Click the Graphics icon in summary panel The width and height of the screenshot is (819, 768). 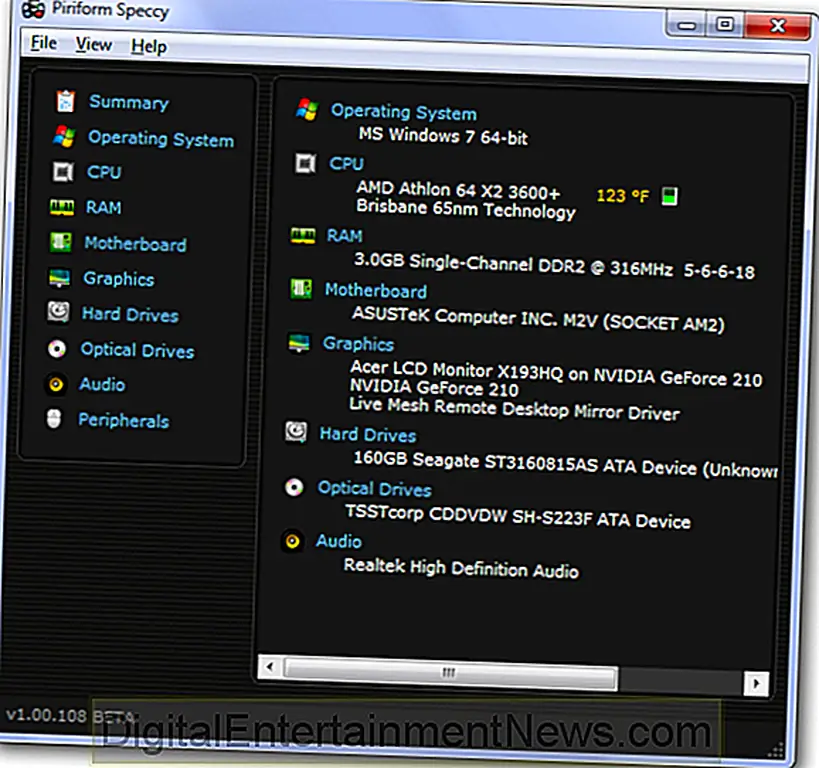tap(299, 343)
